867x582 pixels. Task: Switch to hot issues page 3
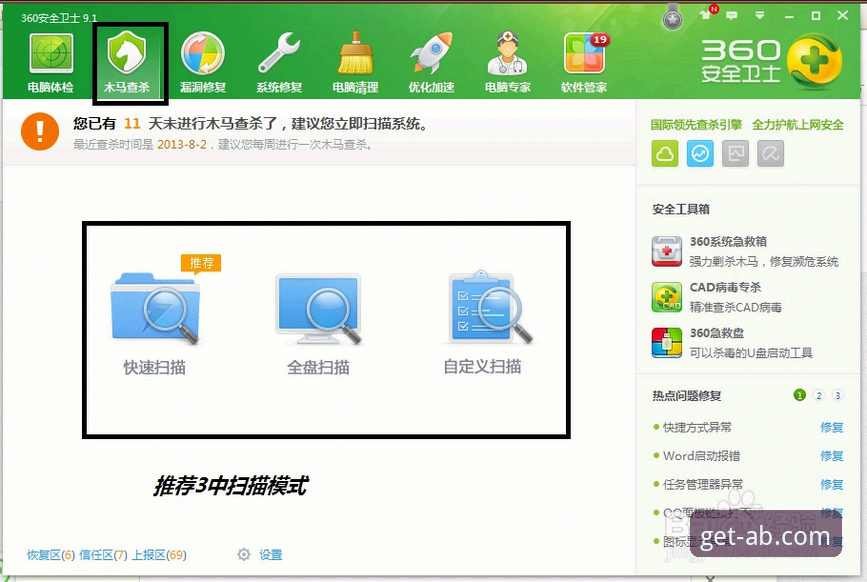pyautogui.click(x=838, y=395)
